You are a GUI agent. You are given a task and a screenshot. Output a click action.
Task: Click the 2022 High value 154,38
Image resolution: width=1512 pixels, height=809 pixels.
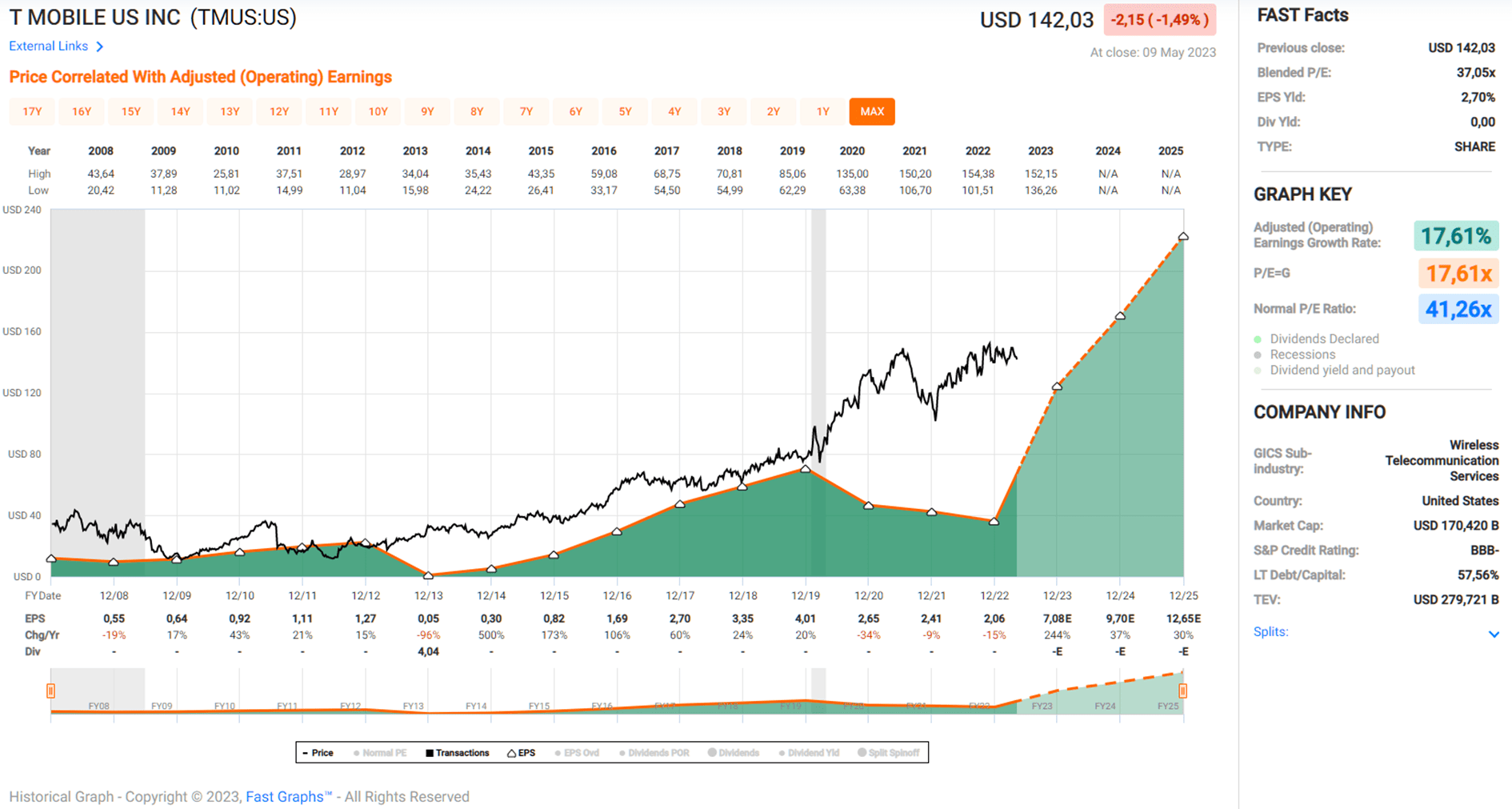[x=978, y=174]
